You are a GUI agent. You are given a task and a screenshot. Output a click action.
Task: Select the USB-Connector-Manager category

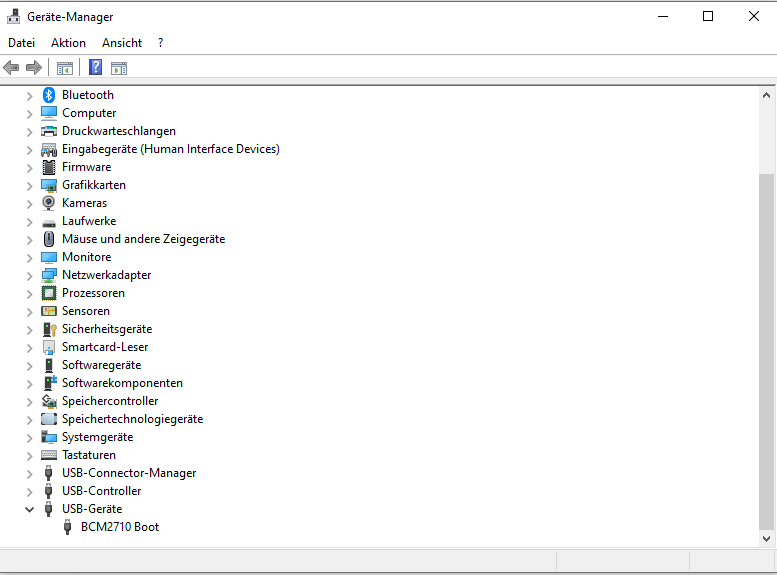click(x=129, y=473)
